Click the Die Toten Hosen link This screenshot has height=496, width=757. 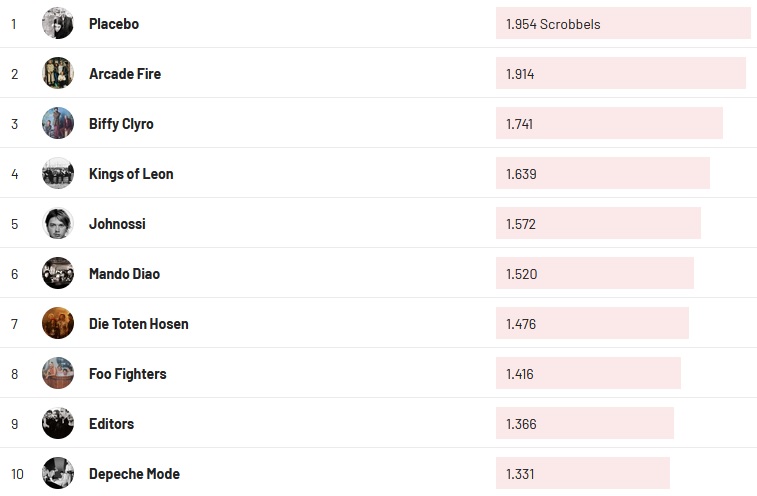pyautogui.click(x=138, y=323)
